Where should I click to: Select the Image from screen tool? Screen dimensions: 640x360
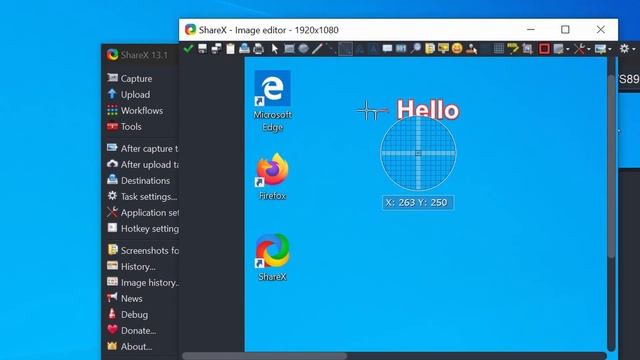[x=443, y=49]
